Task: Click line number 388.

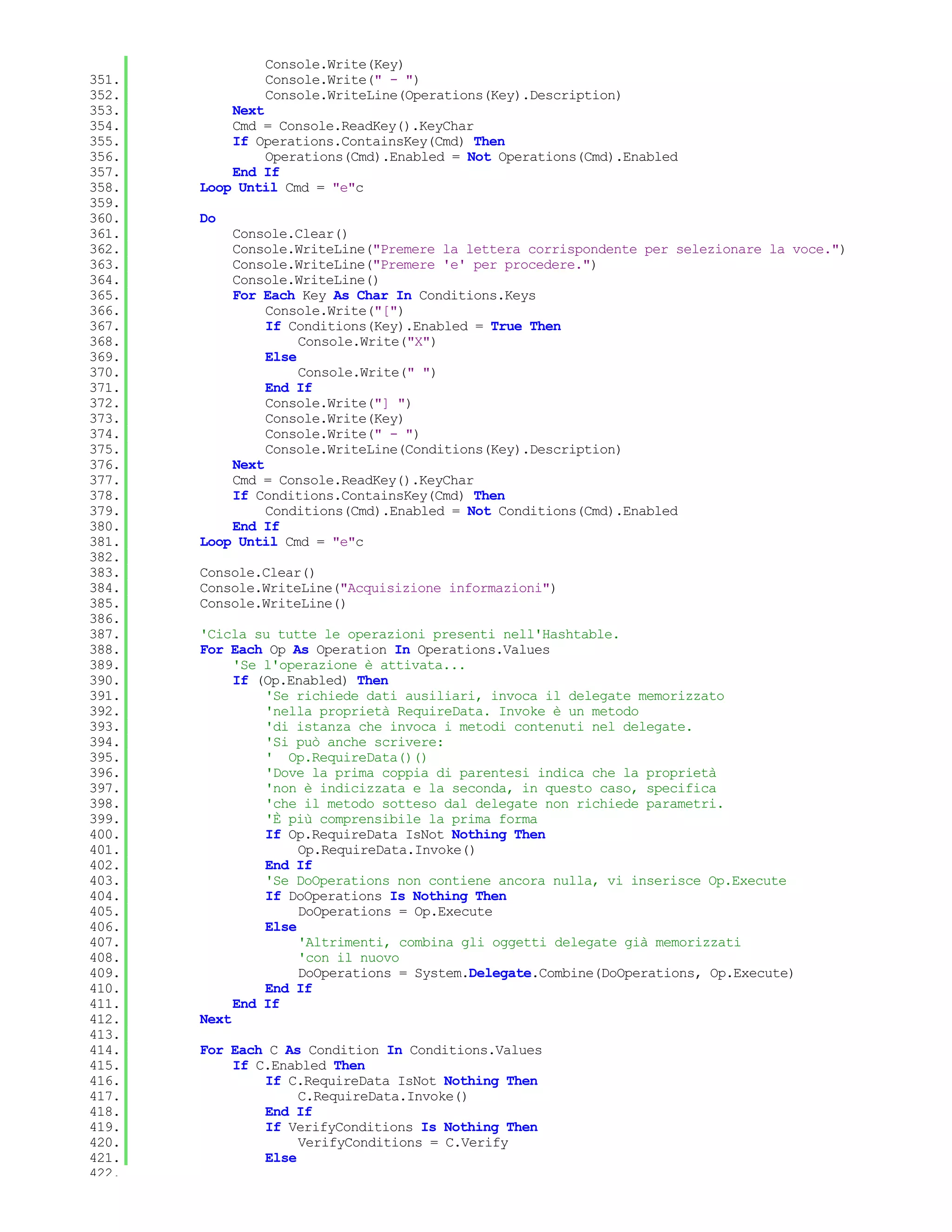Action: point(104,650)
